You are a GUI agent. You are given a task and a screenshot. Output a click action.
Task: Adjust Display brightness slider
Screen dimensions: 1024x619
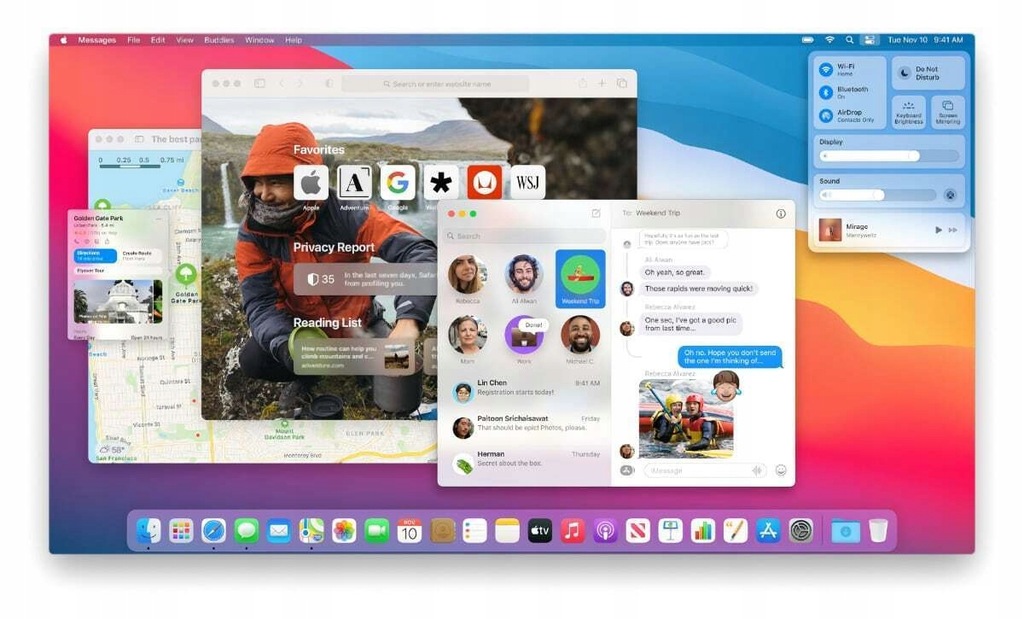889,156
